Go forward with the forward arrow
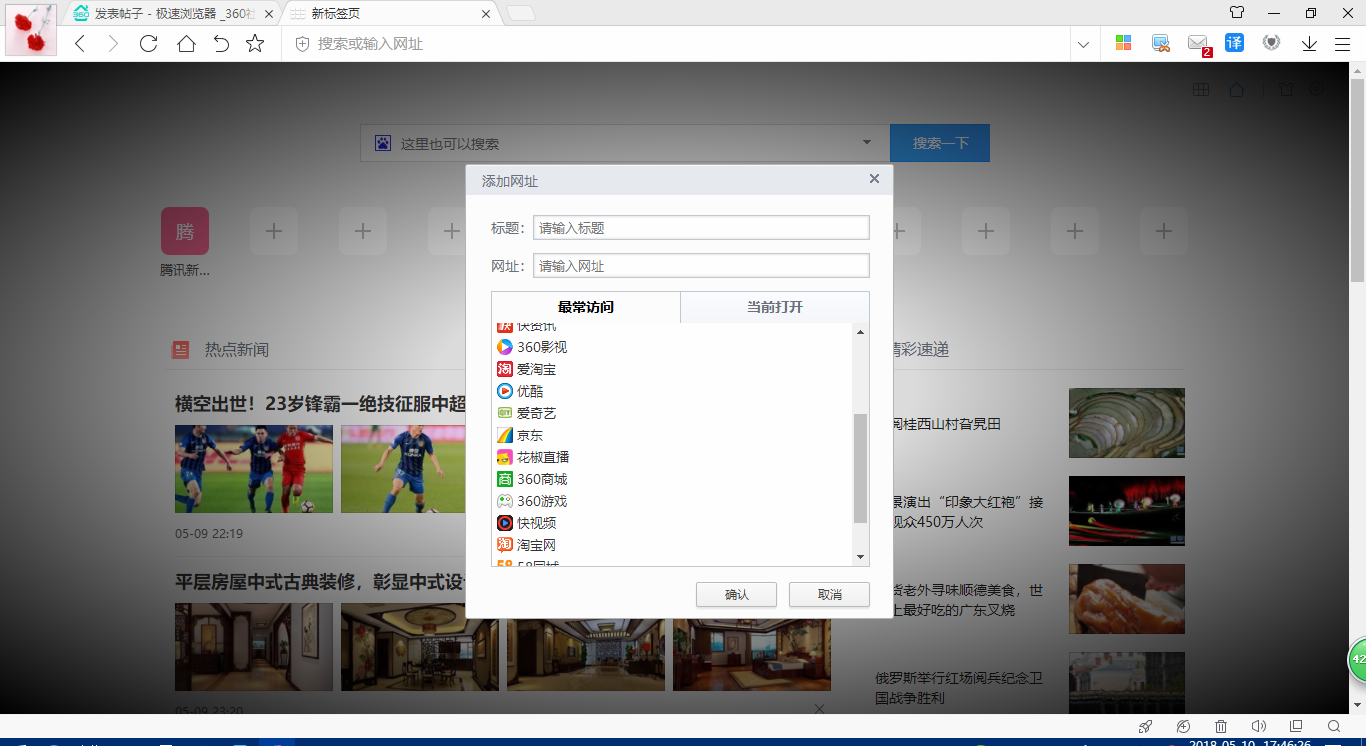 point(113,43)
